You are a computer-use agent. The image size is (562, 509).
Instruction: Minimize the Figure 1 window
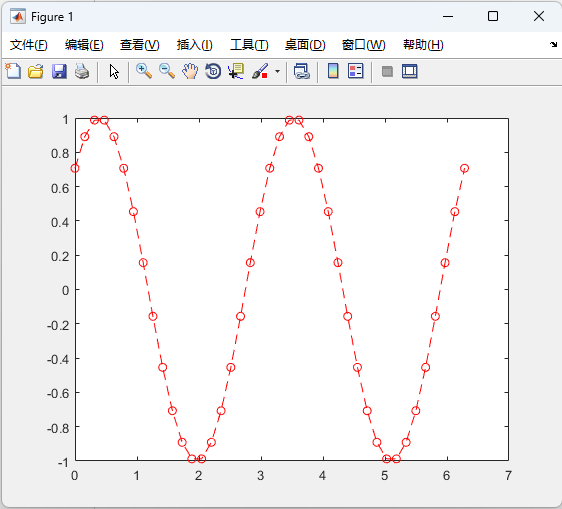448,16
